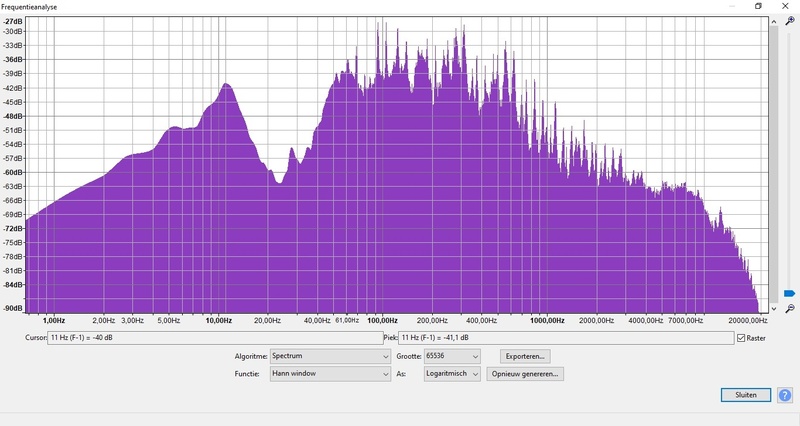Click the 1,00Hz axis label
The width and height of the screenshot is (800, 426).
pos(54,320)
